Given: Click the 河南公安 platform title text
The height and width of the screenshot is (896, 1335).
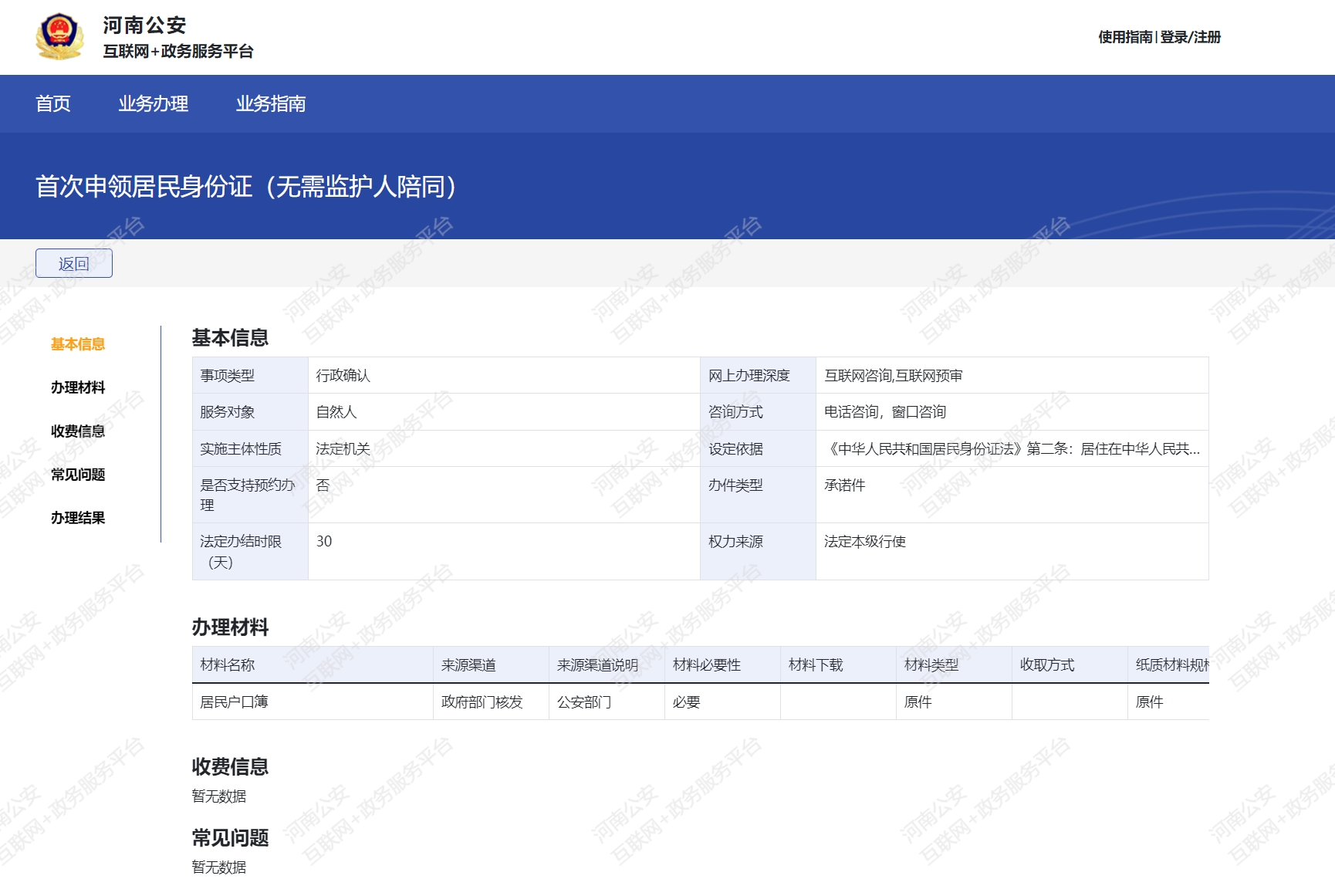Looking at the screenshot, I should pyautogui.click(x=145, y=25).
